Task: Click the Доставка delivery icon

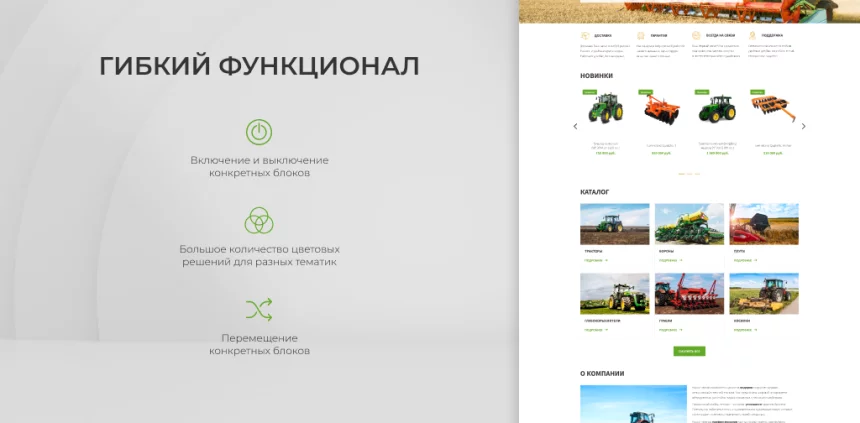Action: click(x=585, y=35)
